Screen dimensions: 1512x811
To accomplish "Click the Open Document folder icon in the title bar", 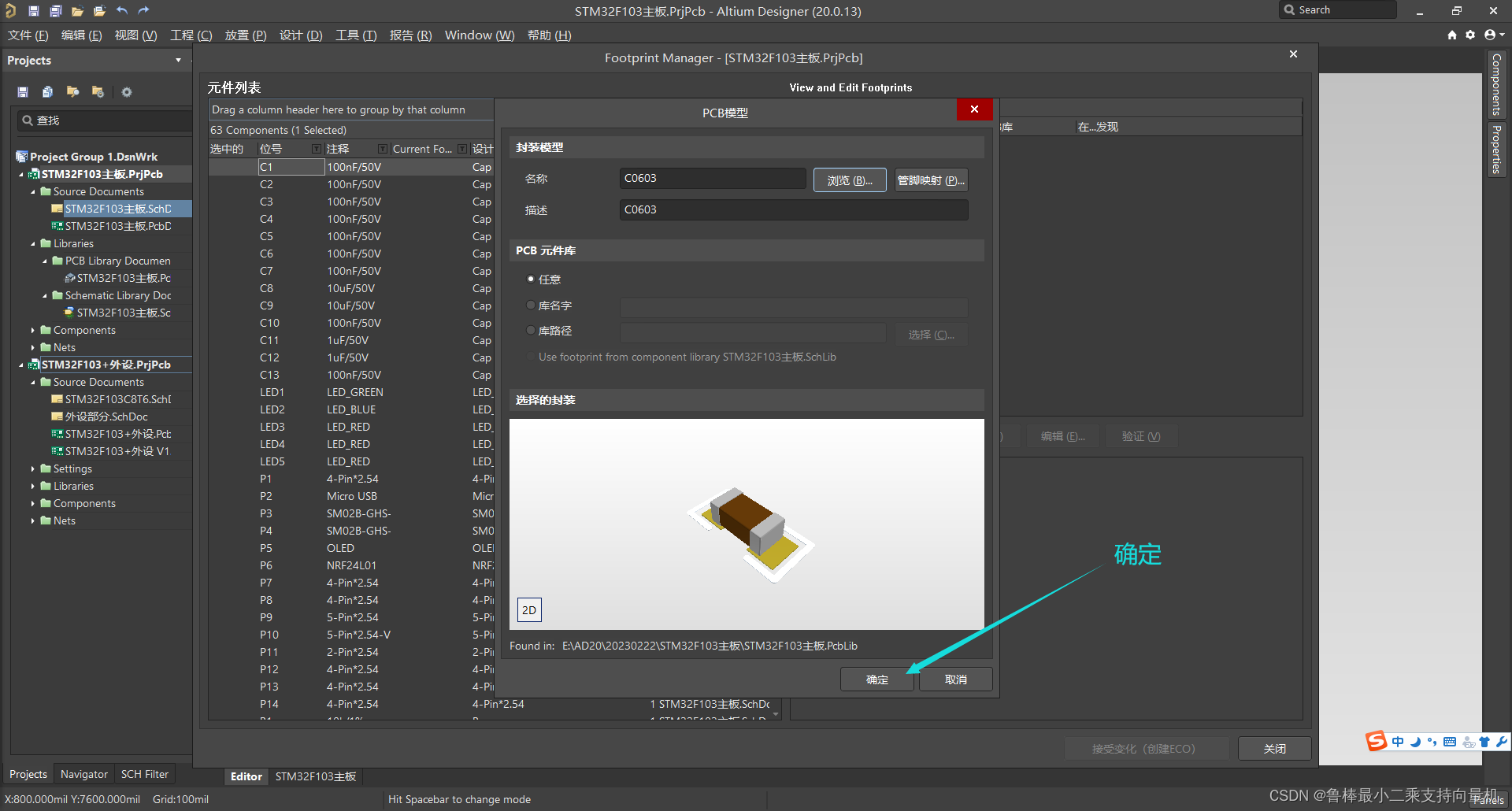I will point(77,11).
